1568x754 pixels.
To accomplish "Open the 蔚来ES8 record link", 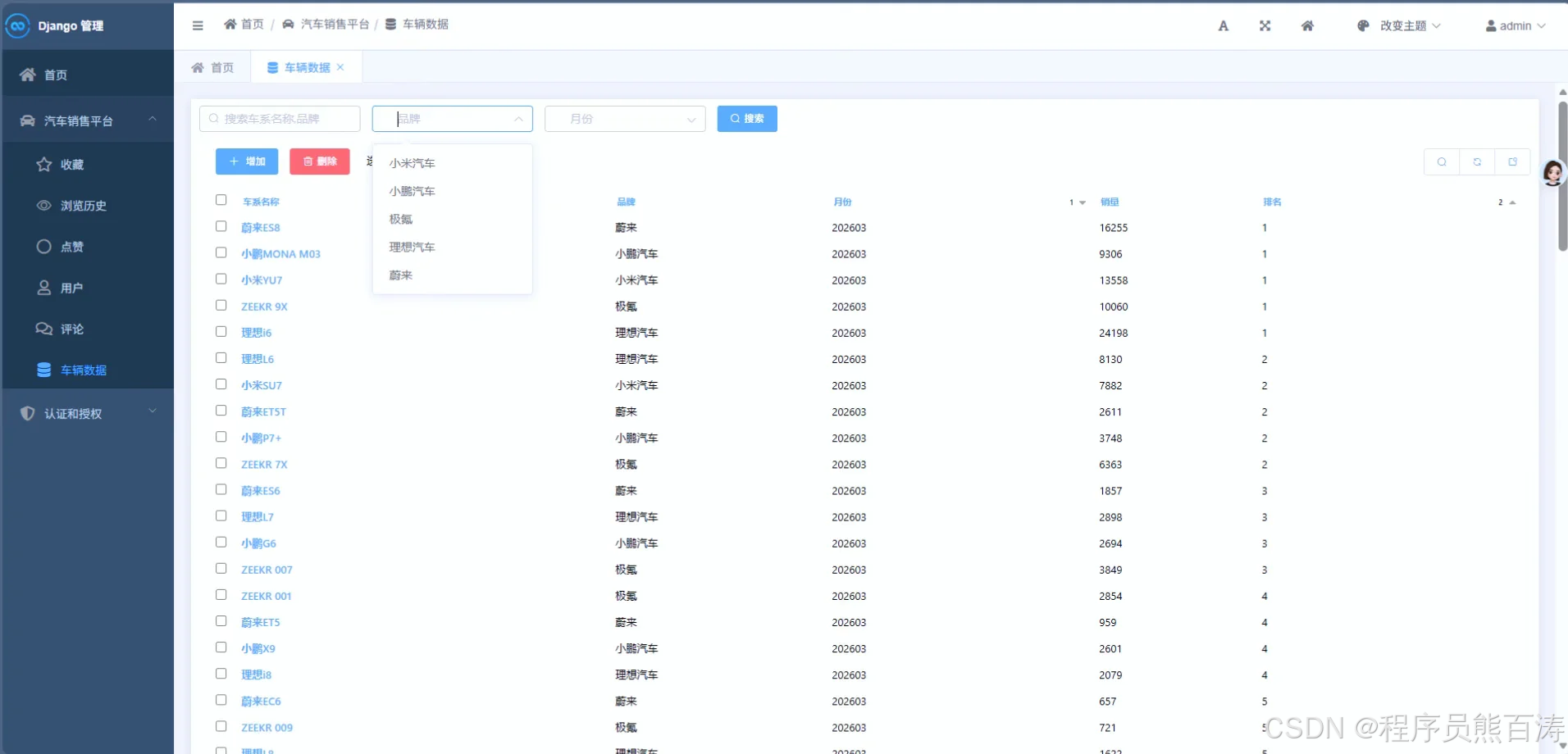I will [261, 228].
